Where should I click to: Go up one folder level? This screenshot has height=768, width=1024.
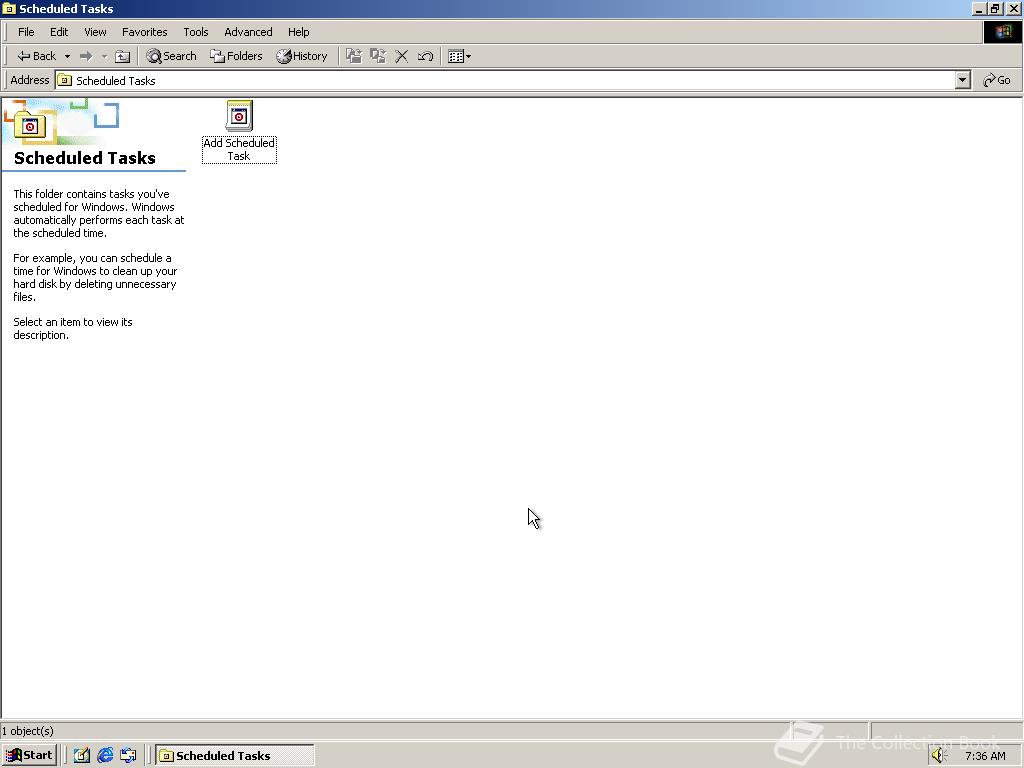click(123, 56)
